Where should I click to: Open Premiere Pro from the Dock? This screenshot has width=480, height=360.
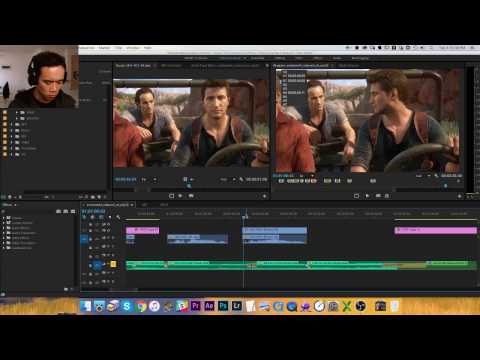(195, 306)
